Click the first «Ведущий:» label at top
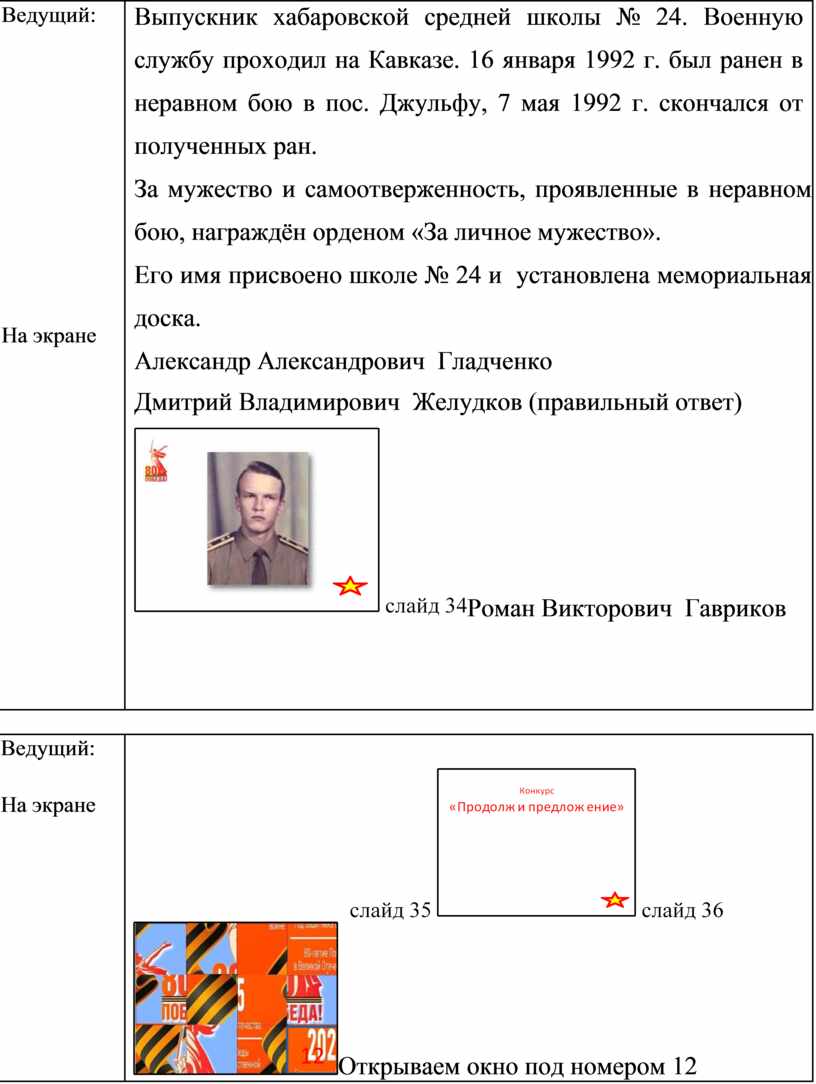816x1084 pixels. 48,15
